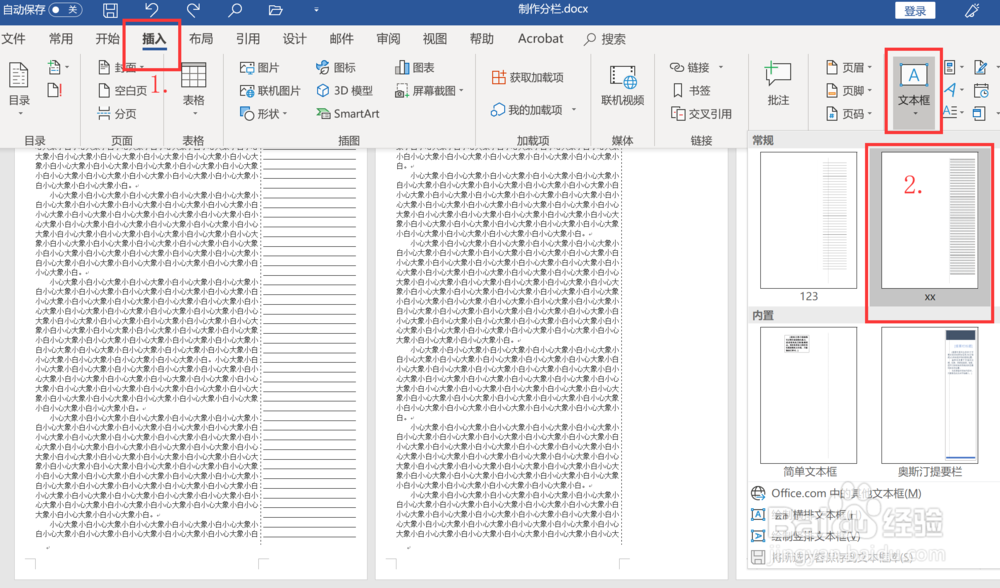Screen dimensions: 1000x588
Task: Click the update-table icon with red mark
Action: pos(55,90)
